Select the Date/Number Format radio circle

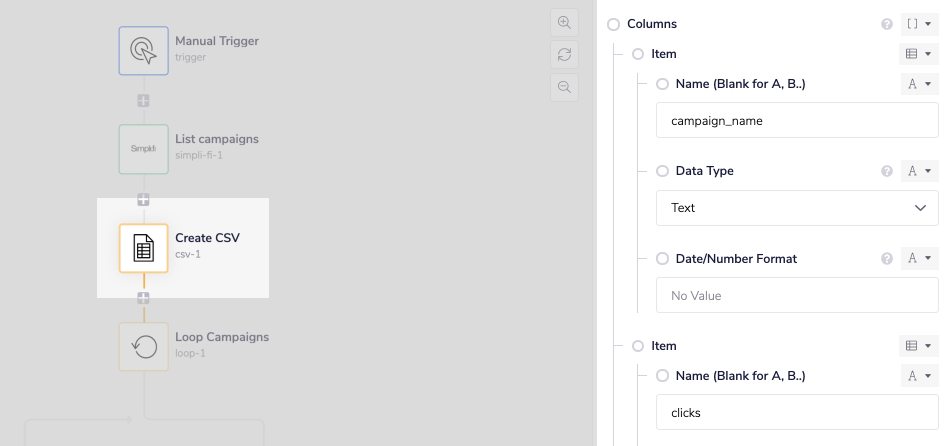click(662, 259)
